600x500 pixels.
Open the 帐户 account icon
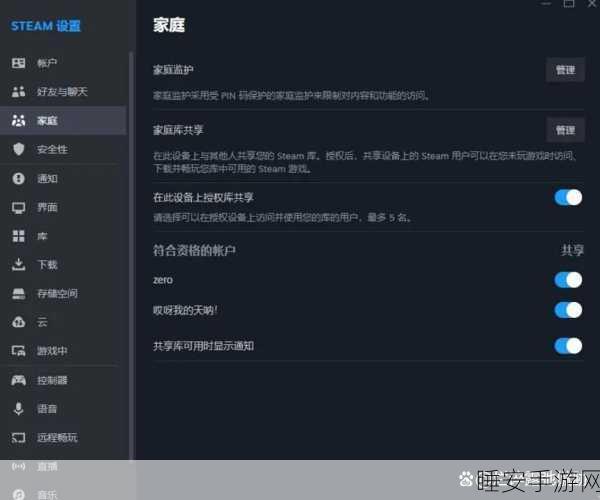click(18, 63)
